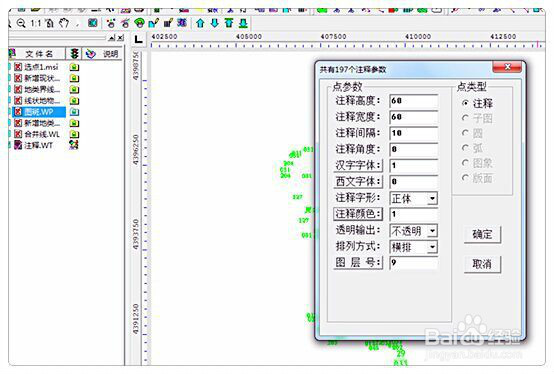Click the 西文字体 value field
Screen dimensions: 554x374
(414, 182)
